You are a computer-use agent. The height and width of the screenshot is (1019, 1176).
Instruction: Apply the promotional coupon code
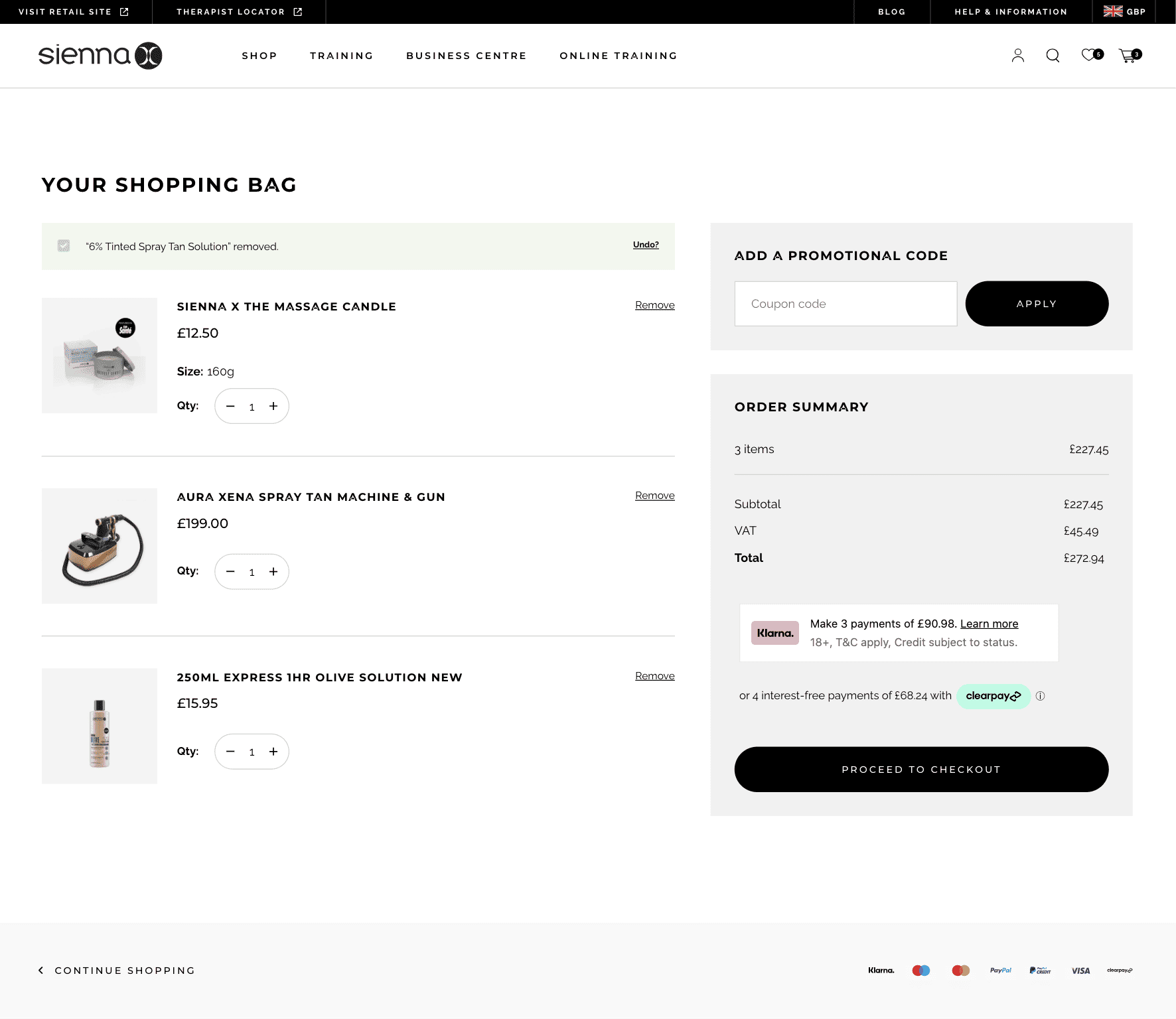1037,304
